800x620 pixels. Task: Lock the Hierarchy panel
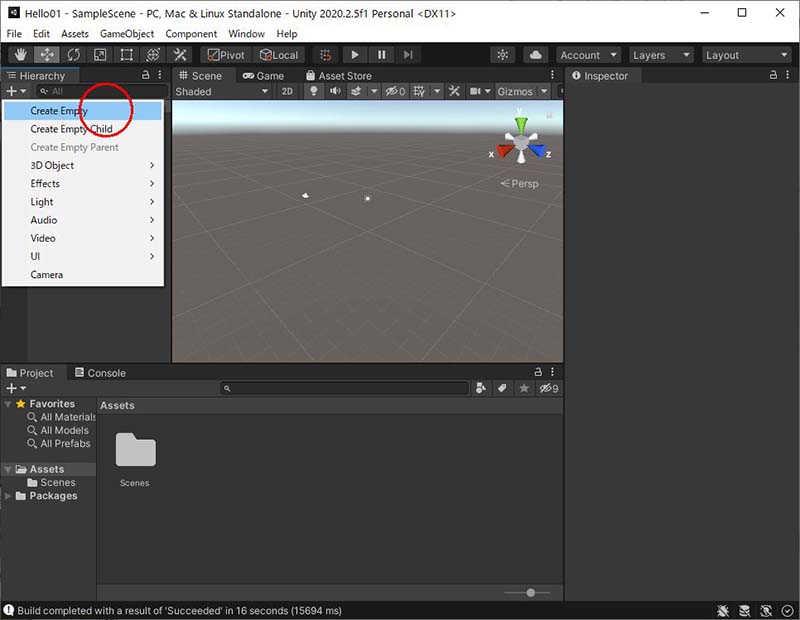click(x=145, y=75)
